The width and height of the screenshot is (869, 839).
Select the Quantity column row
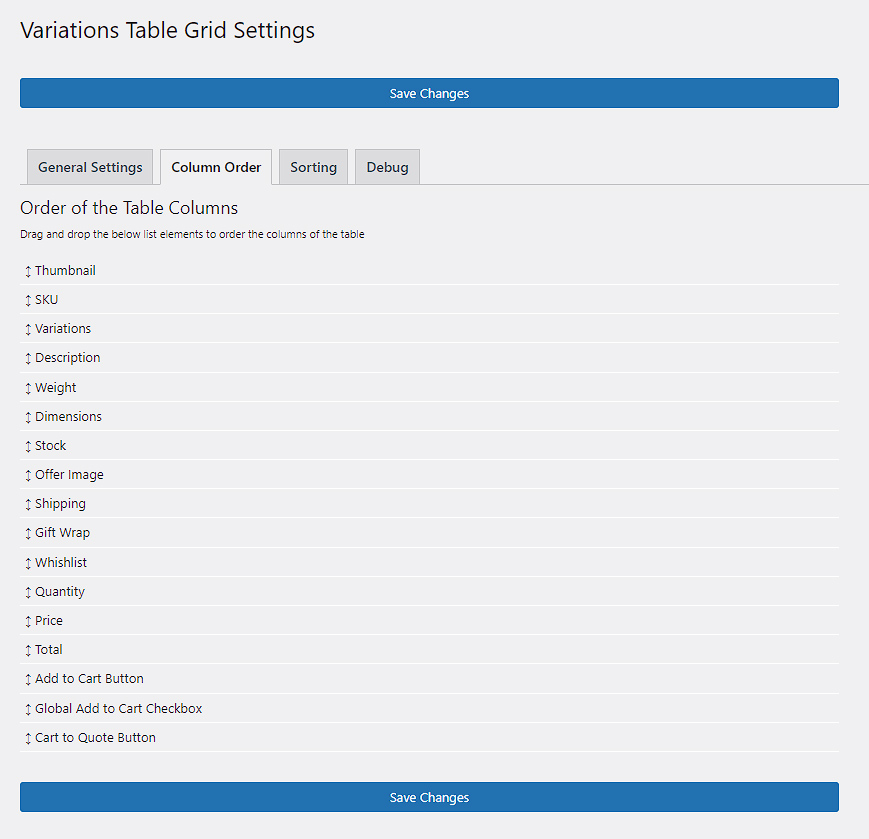pos(59,591)
